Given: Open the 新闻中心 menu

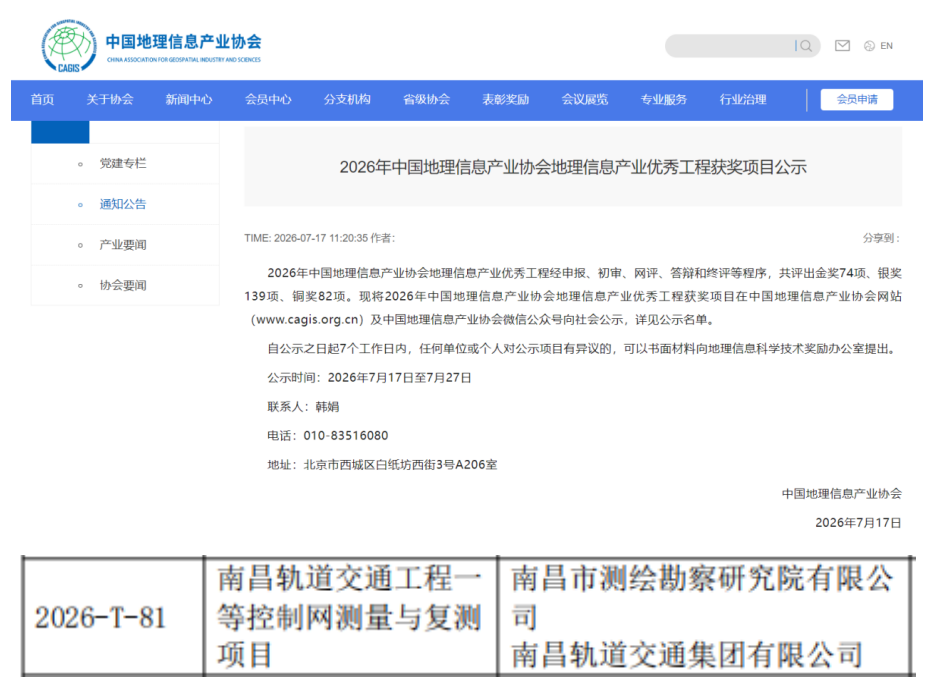Looking at the screenshot, I should pyautogui.click(x=189, y=100).
